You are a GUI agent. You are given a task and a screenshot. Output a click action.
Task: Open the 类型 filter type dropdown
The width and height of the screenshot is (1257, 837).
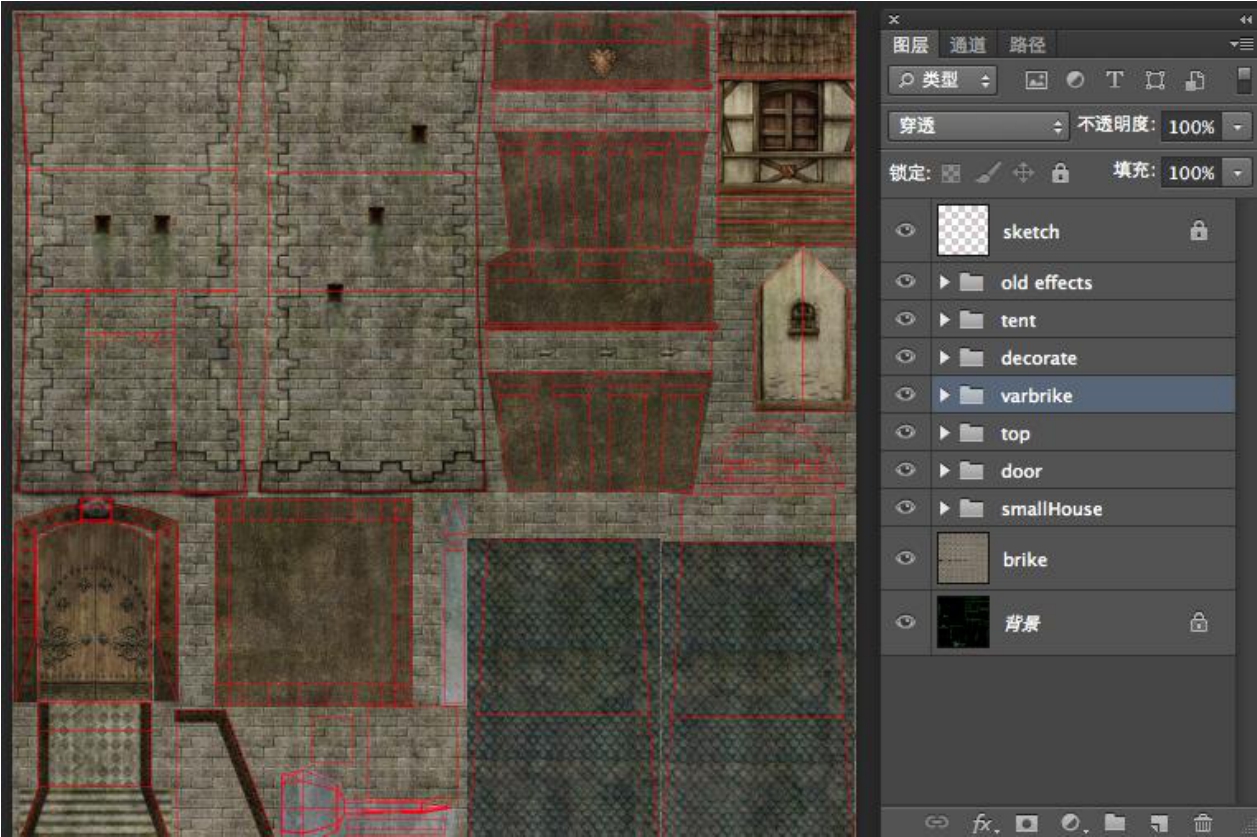coord(943,80)
